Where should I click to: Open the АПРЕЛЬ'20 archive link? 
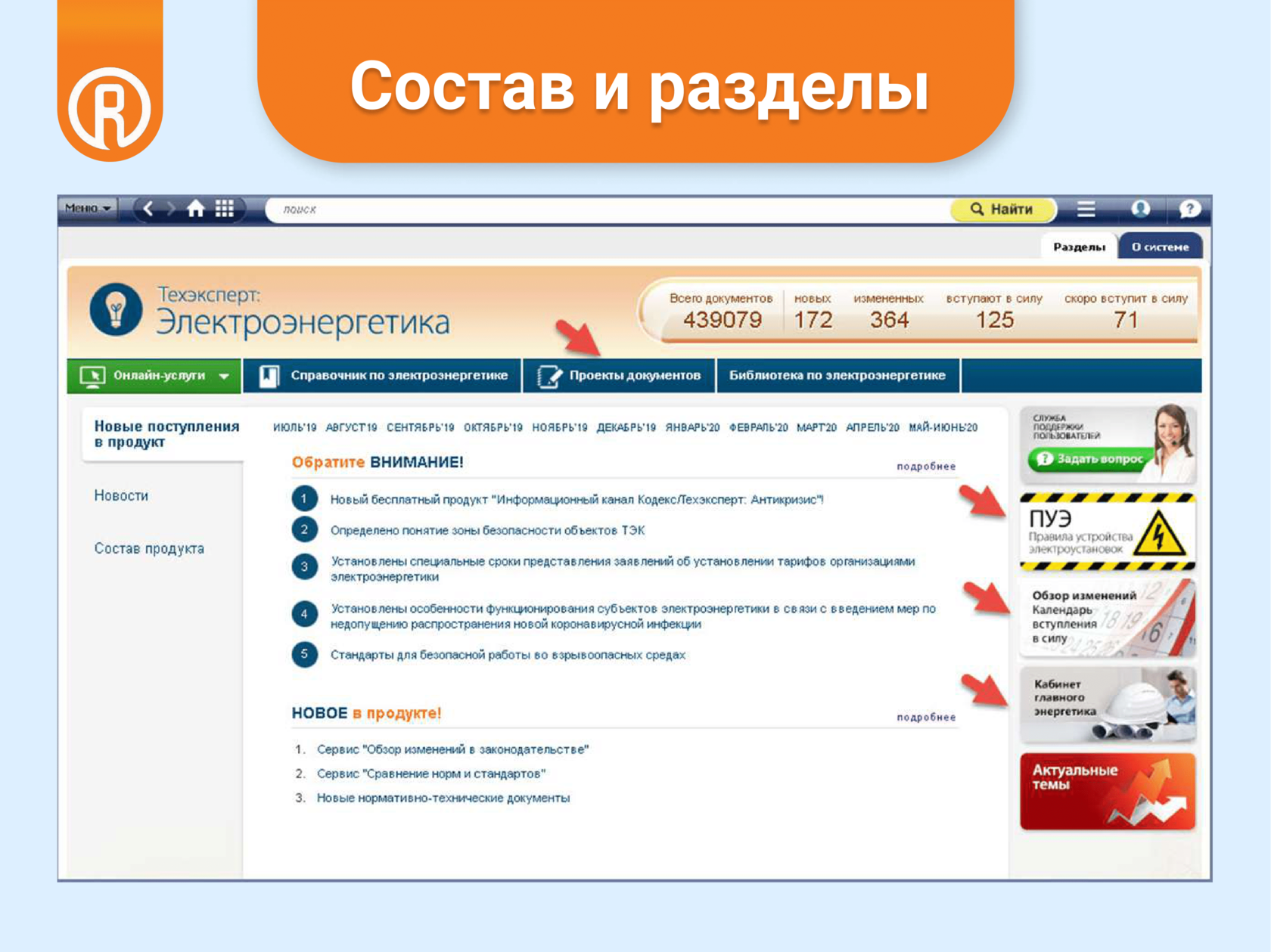point(873,428)
